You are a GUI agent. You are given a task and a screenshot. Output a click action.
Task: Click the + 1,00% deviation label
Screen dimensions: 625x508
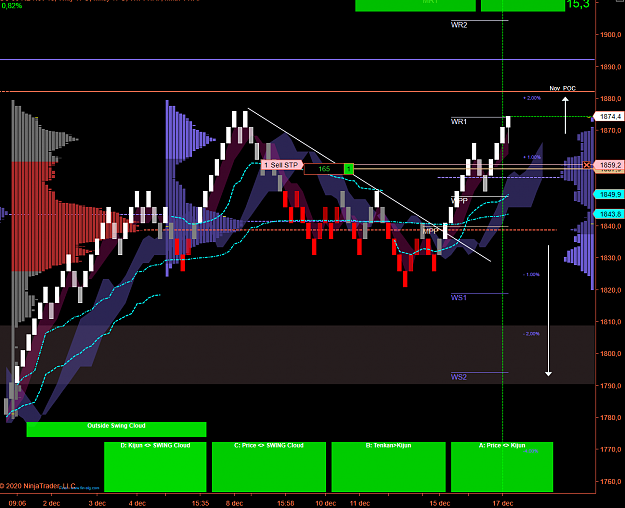[532, 157]
